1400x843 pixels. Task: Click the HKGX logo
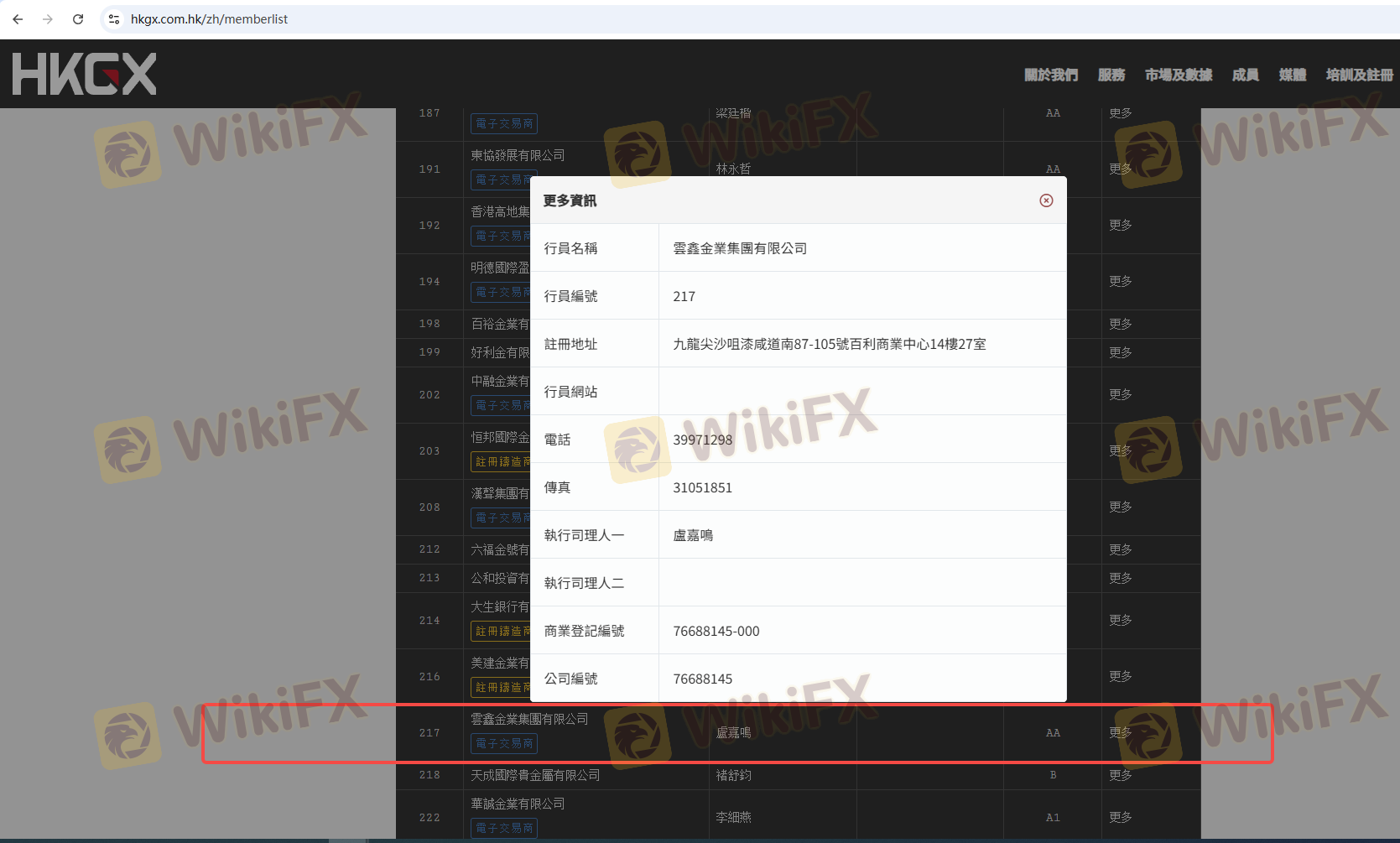pyautogui.click(x=84, y=74)
